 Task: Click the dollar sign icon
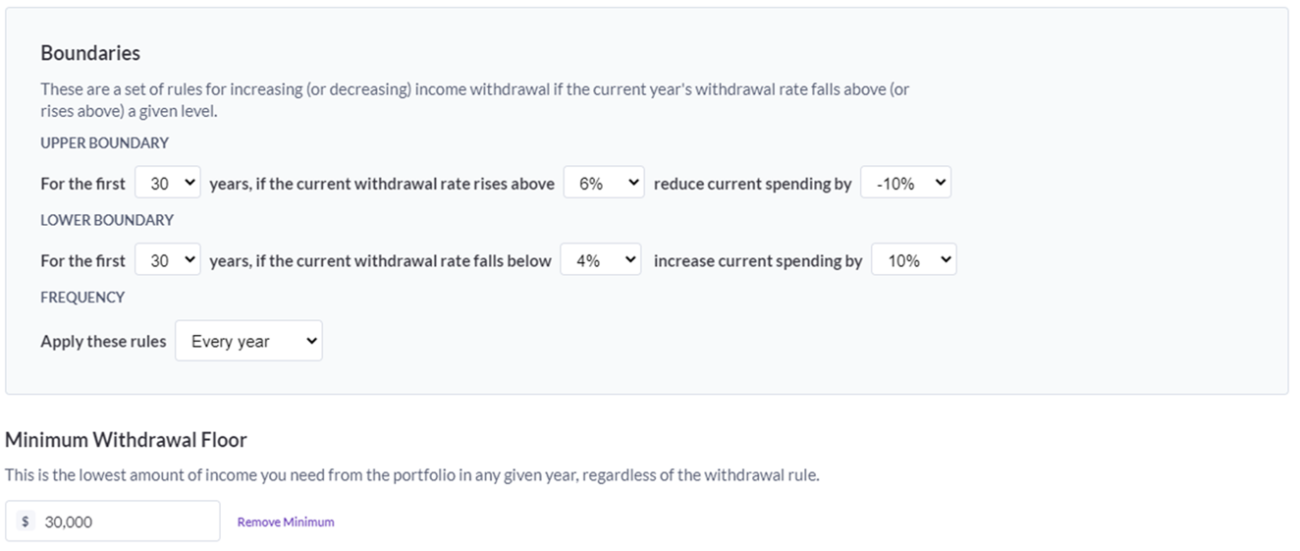click(25, 522)
